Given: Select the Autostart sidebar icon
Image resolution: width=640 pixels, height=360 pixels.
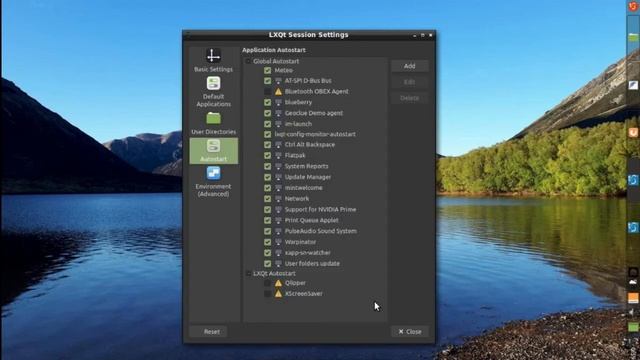Looking at the screenshot, I should pyautogui.click(x=213, y=146).
